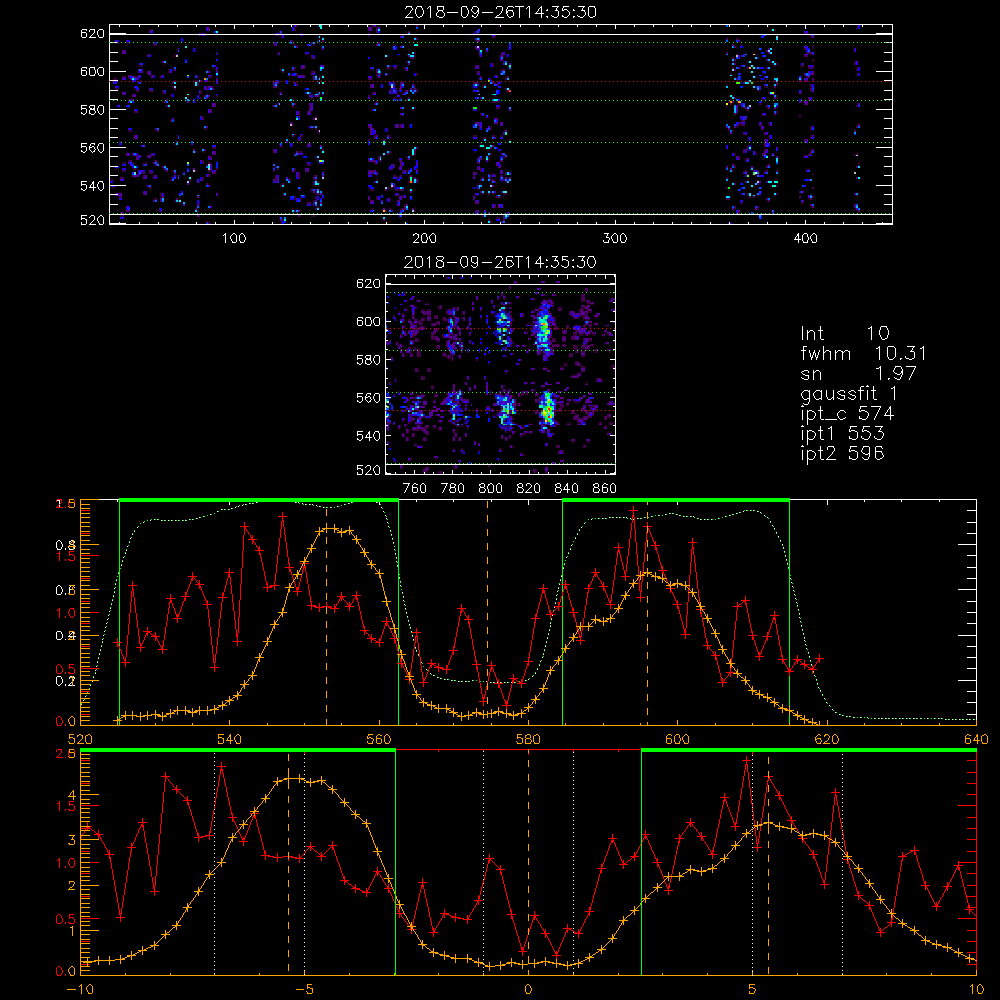Click x-axis label -5 of bottom profile plot
Screen dimensions: 1000x1000
coord(304,989)
